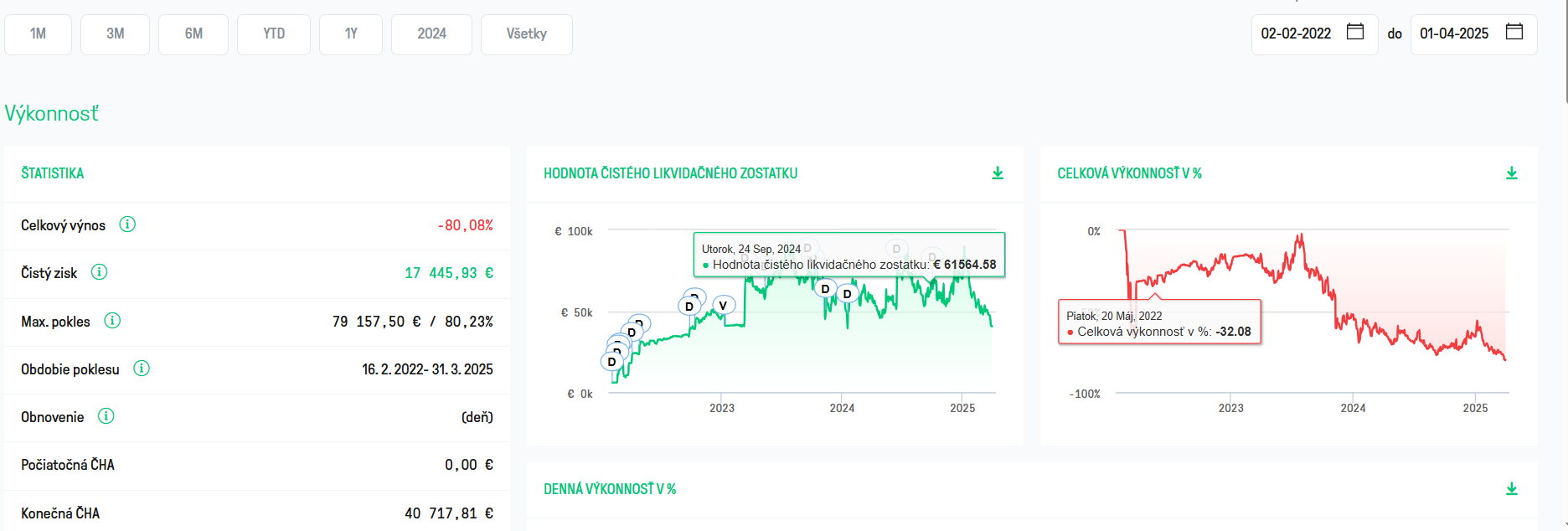This screenshot has height=531, width=1568.
Task: Click the start date field 02-02-2022
Action: [x=1296, y=34]
